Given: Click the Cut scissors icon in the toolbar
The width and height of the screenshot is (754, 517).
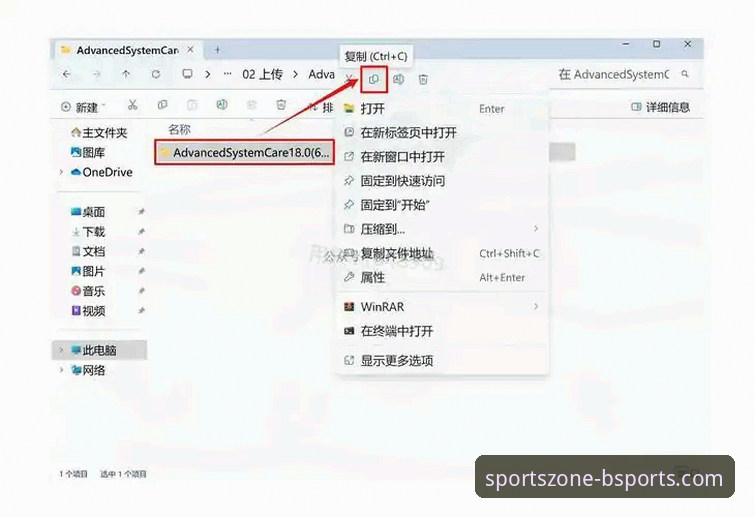Looking at the screenshot, I should pyautogui.click(x=133, y=105).
